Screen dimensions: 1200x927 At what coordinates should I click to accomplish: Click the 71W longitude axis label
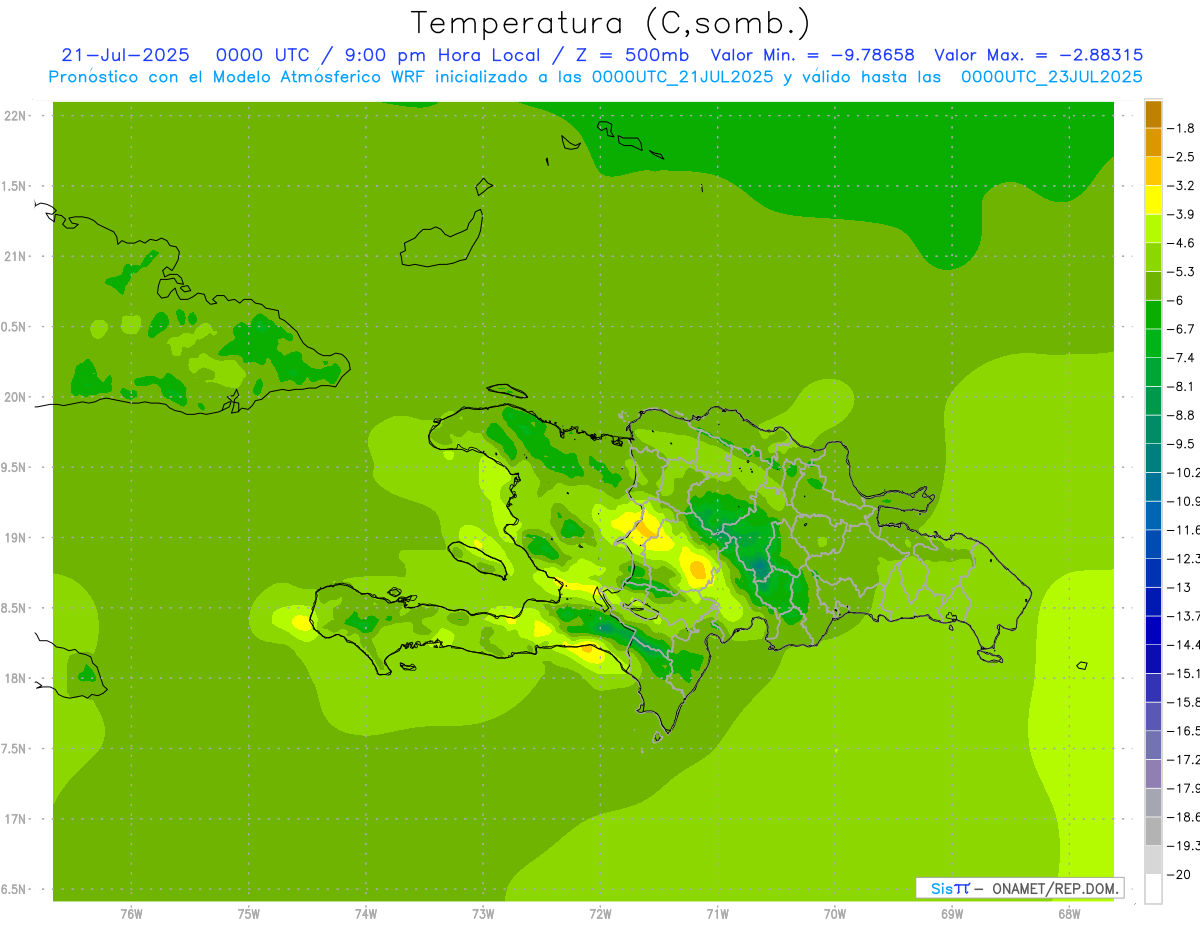click(717, 914)
